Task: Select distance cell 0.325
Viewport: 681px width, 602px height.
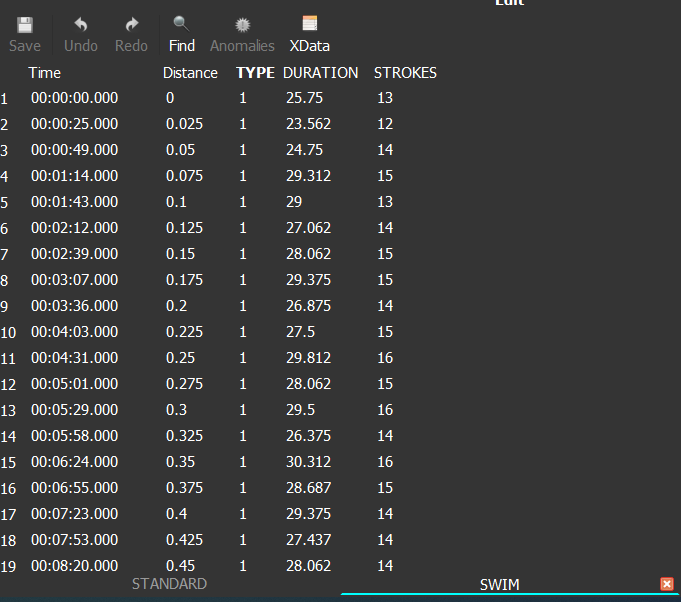Action: [x=185, y=436]
